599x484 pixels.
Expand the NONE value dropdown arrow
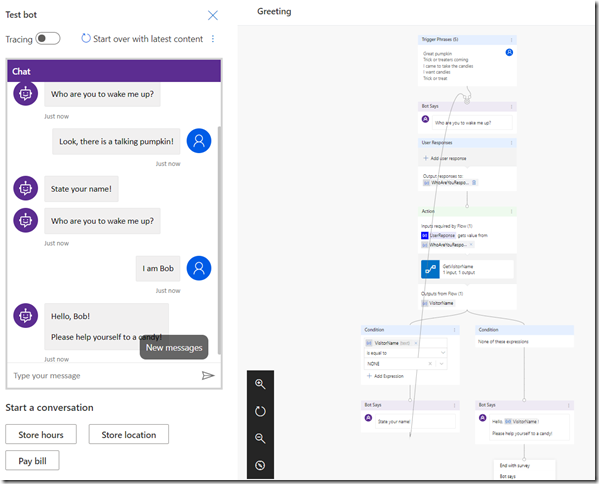tap(442, 364)
